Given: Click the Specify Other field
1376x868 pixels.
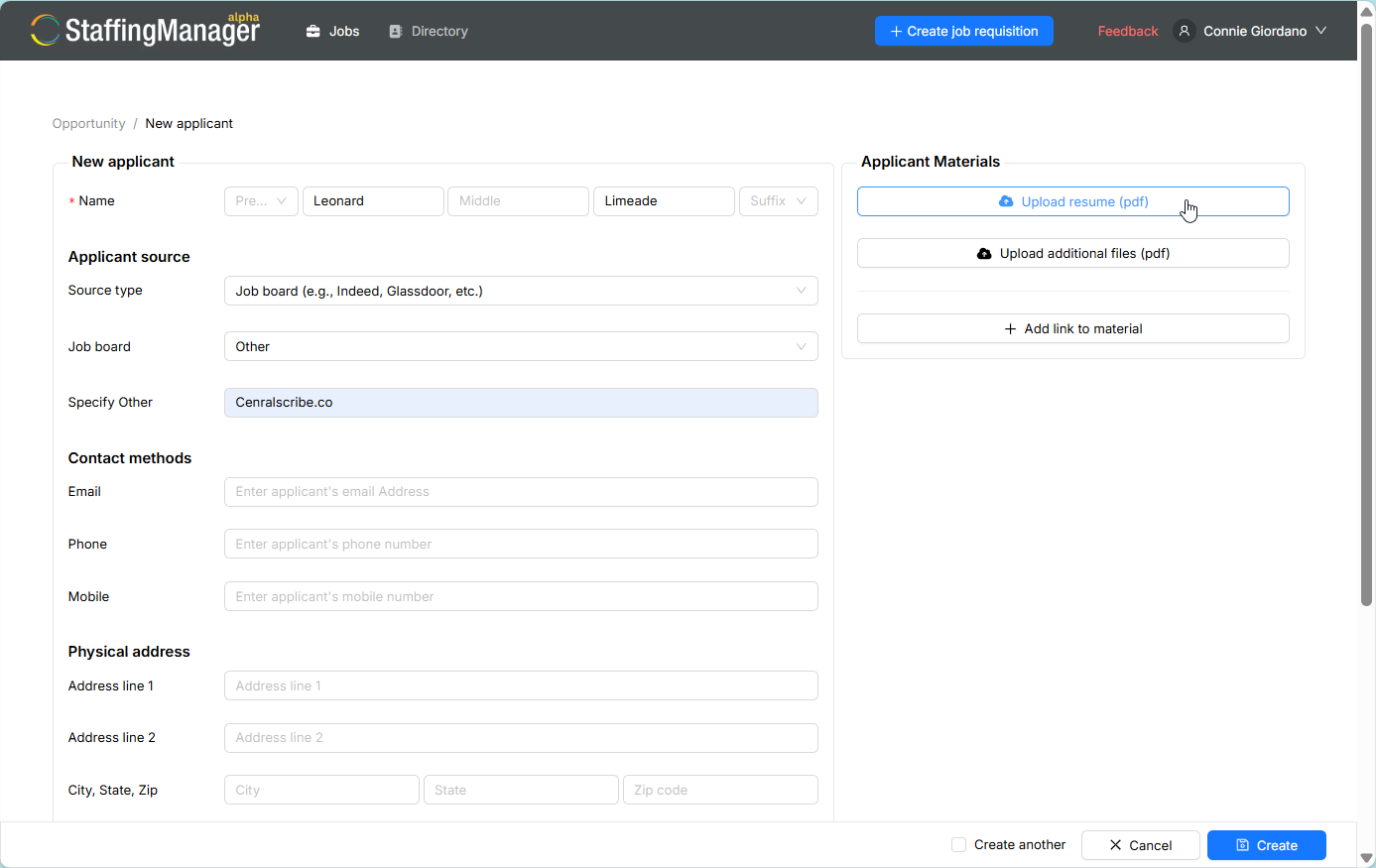Looking at the screenshot, I should coord(521,402).
